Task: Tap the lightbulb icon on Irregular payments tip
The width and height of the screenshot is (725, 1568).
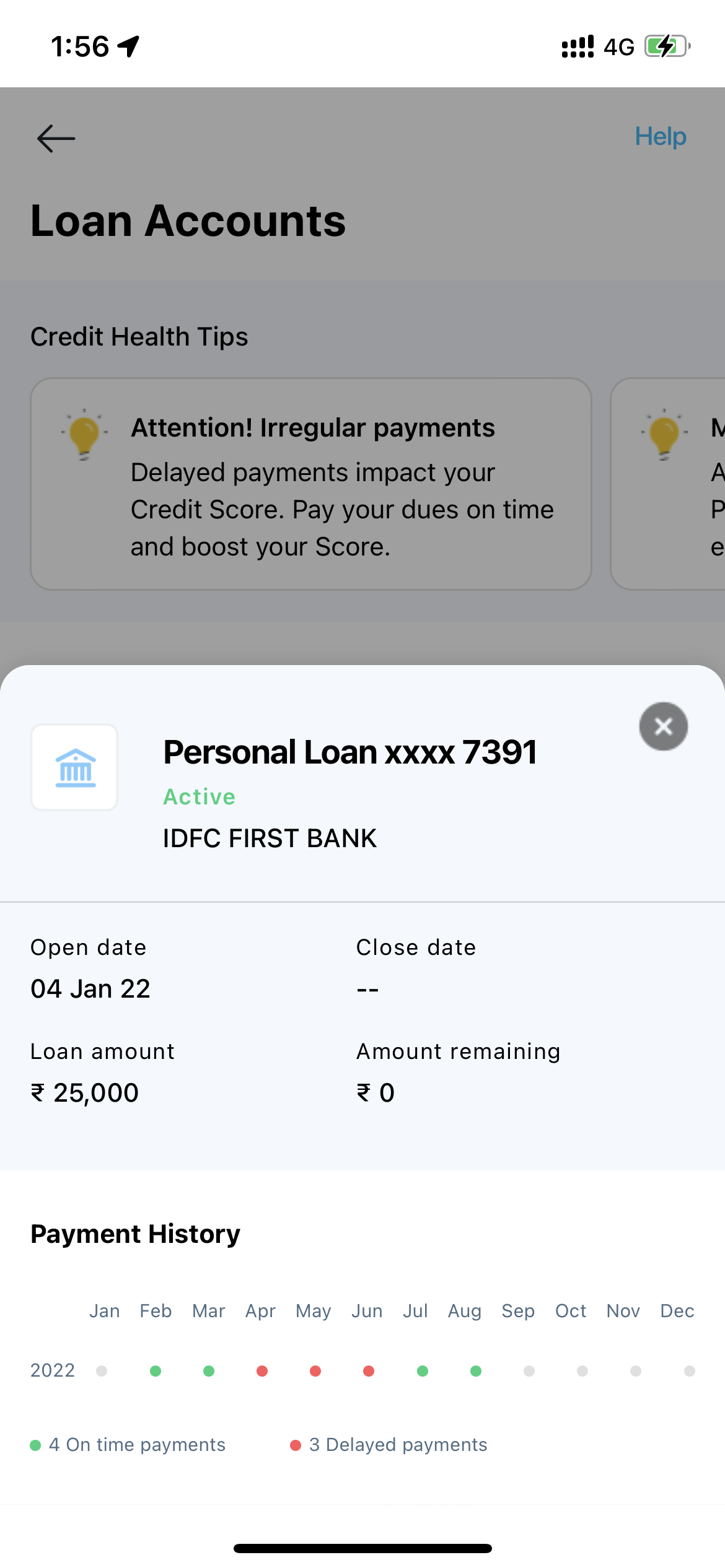Action: (84, 433)
